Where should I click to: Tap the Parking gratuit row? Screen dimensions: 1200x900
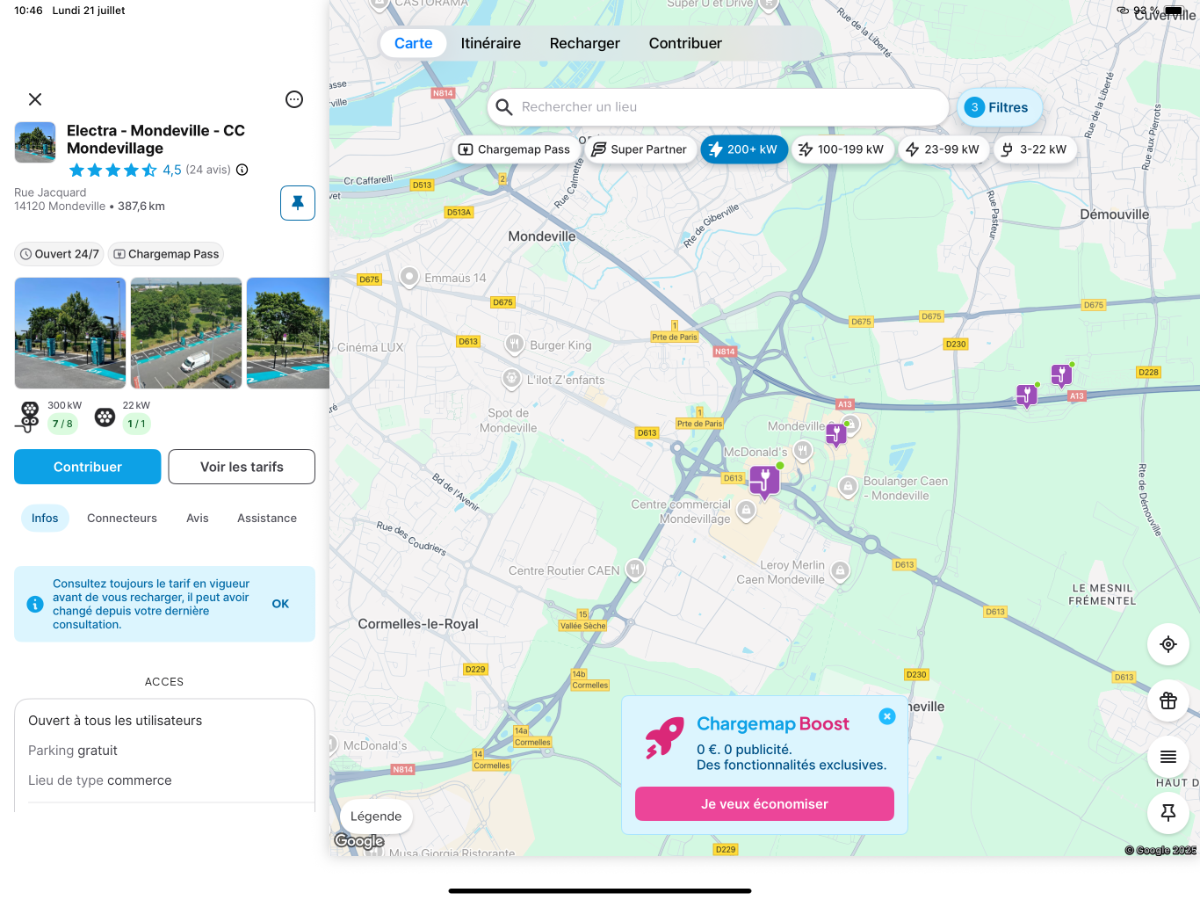click(164, 750)
